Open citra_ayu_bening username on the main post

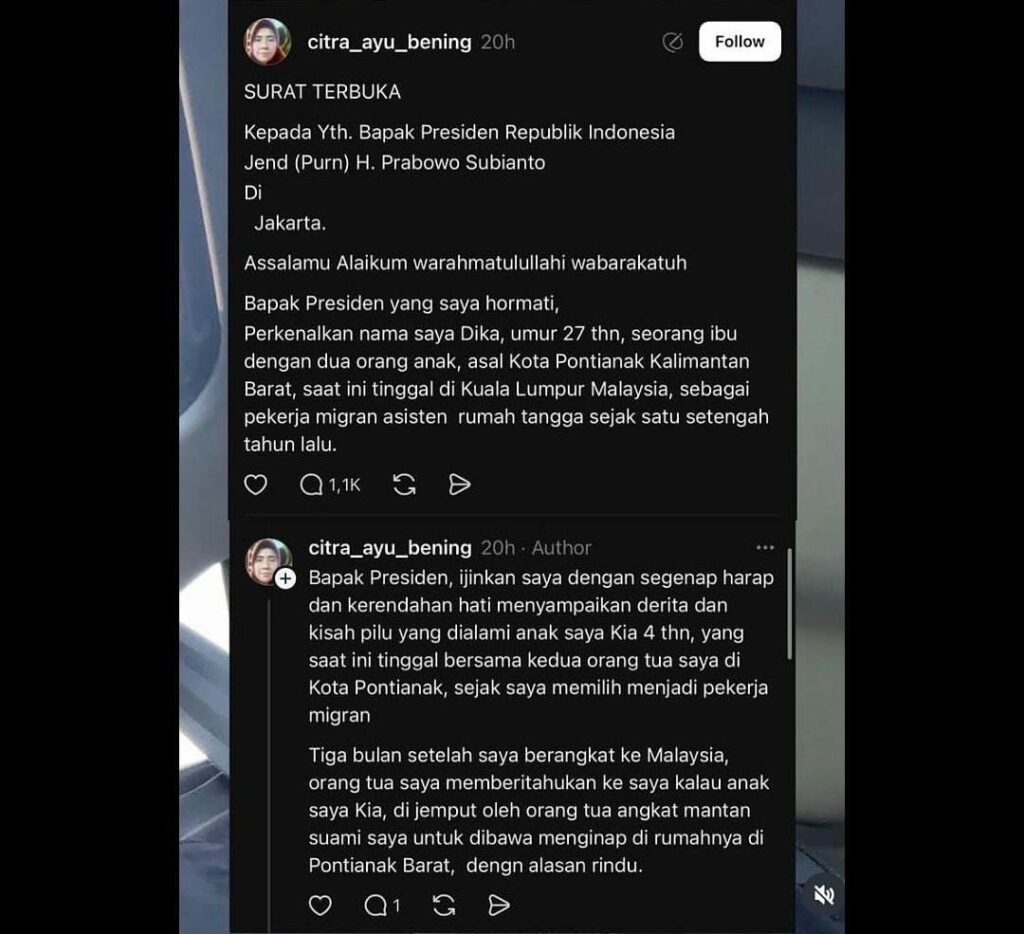pos(389,42)
